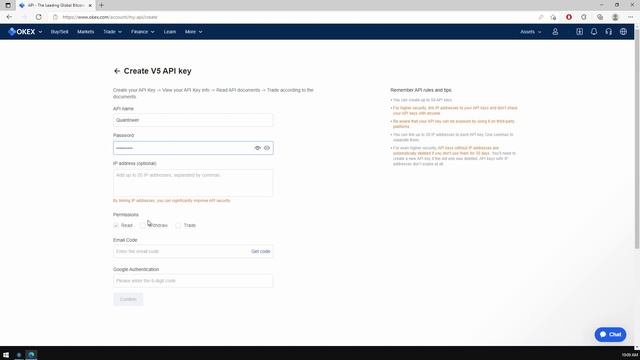
Task: Click the password key icon in the address bar
Action: click(541, 17)
